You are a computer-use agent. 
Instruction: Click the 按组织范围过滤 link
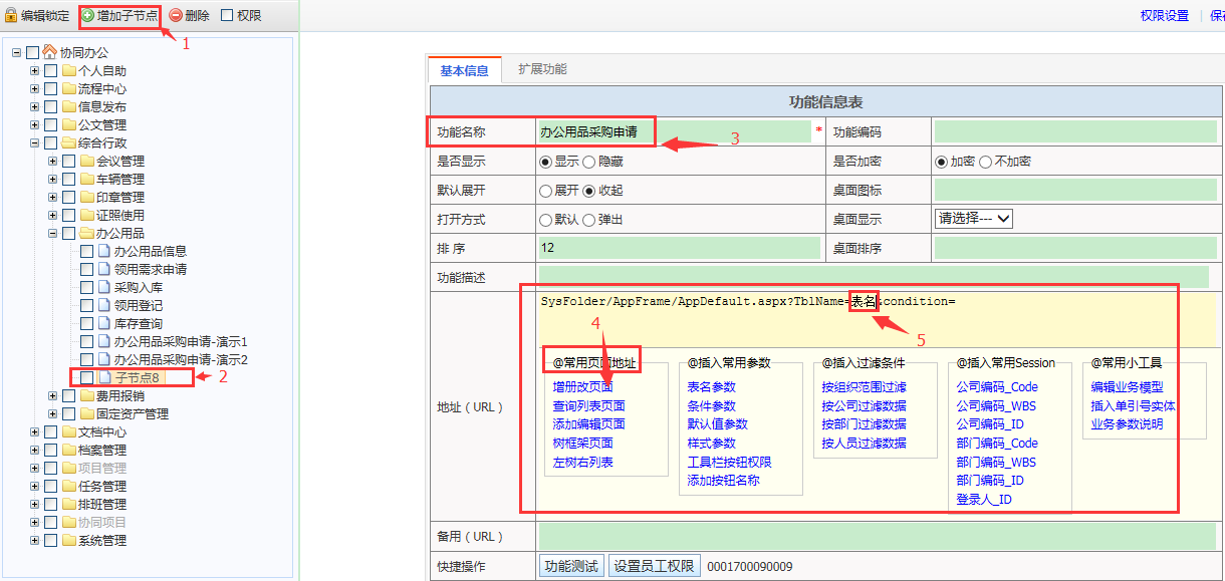click(864, 387)
